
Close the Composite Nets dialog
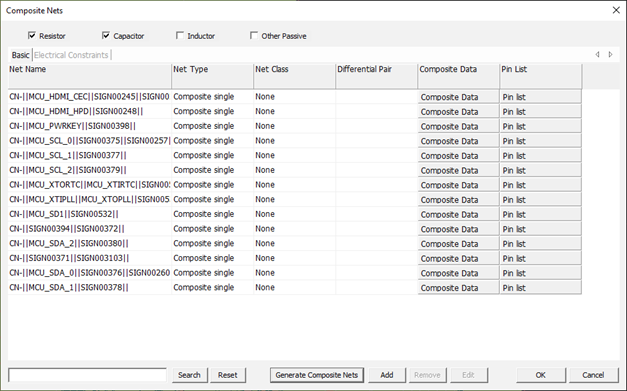tap(616, 10)
